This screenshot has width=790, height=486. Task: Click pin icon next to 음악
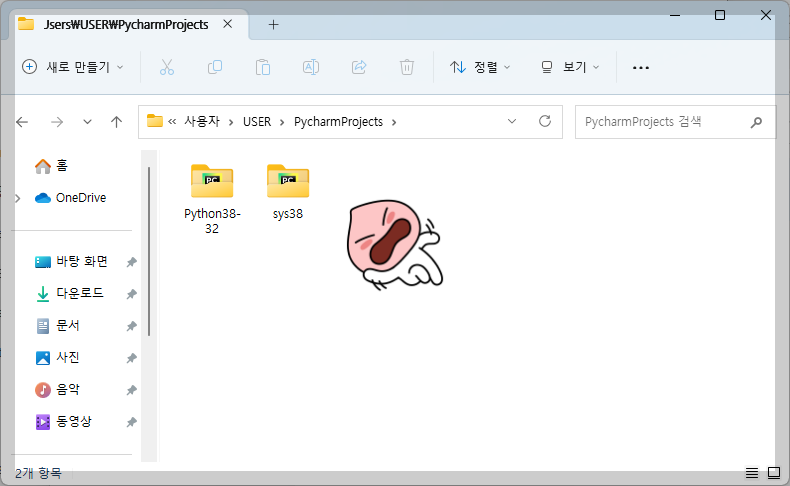(x=131, y=390)
